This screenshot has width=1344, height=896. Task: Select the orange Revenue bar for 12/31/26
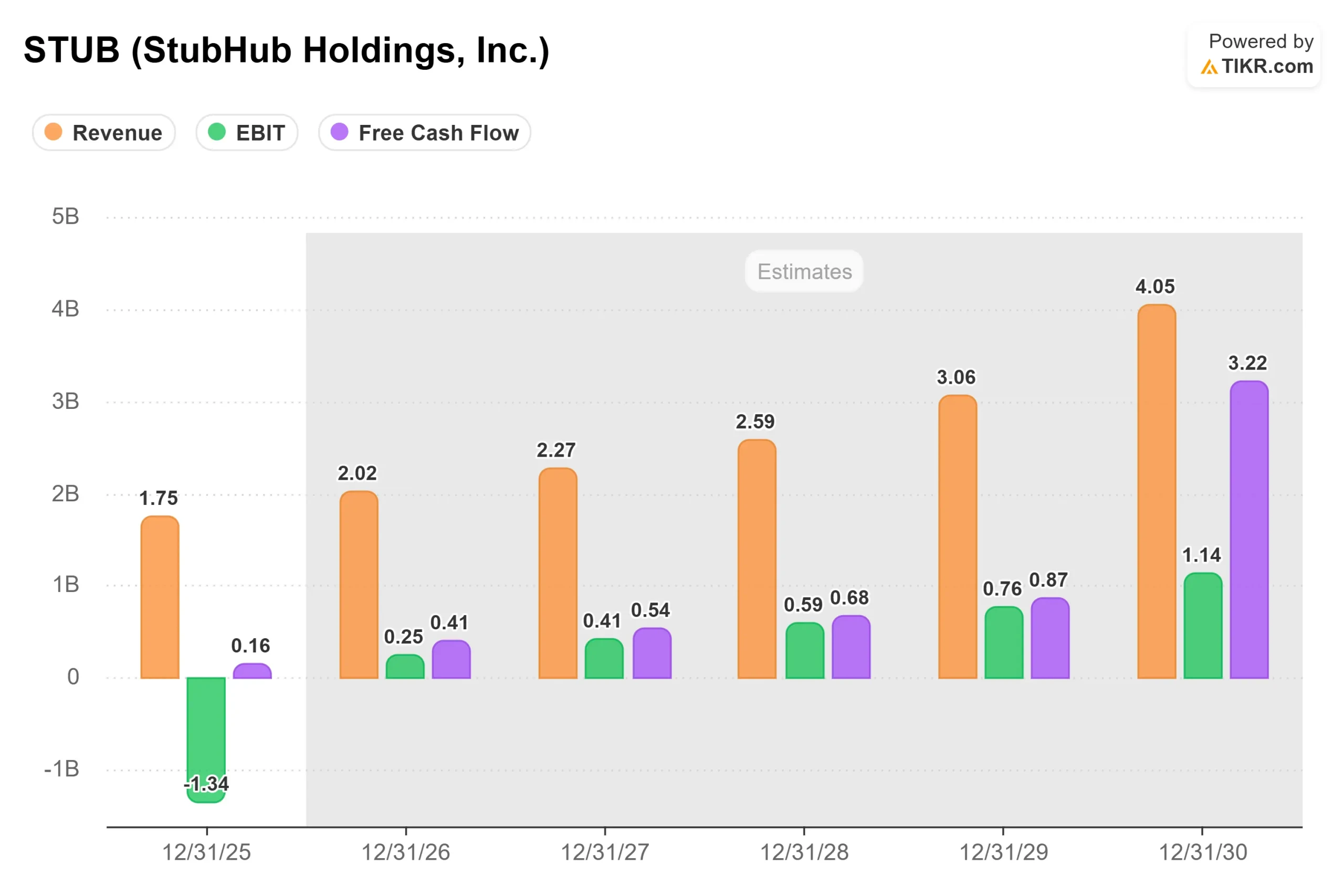(x=359, y=585)
